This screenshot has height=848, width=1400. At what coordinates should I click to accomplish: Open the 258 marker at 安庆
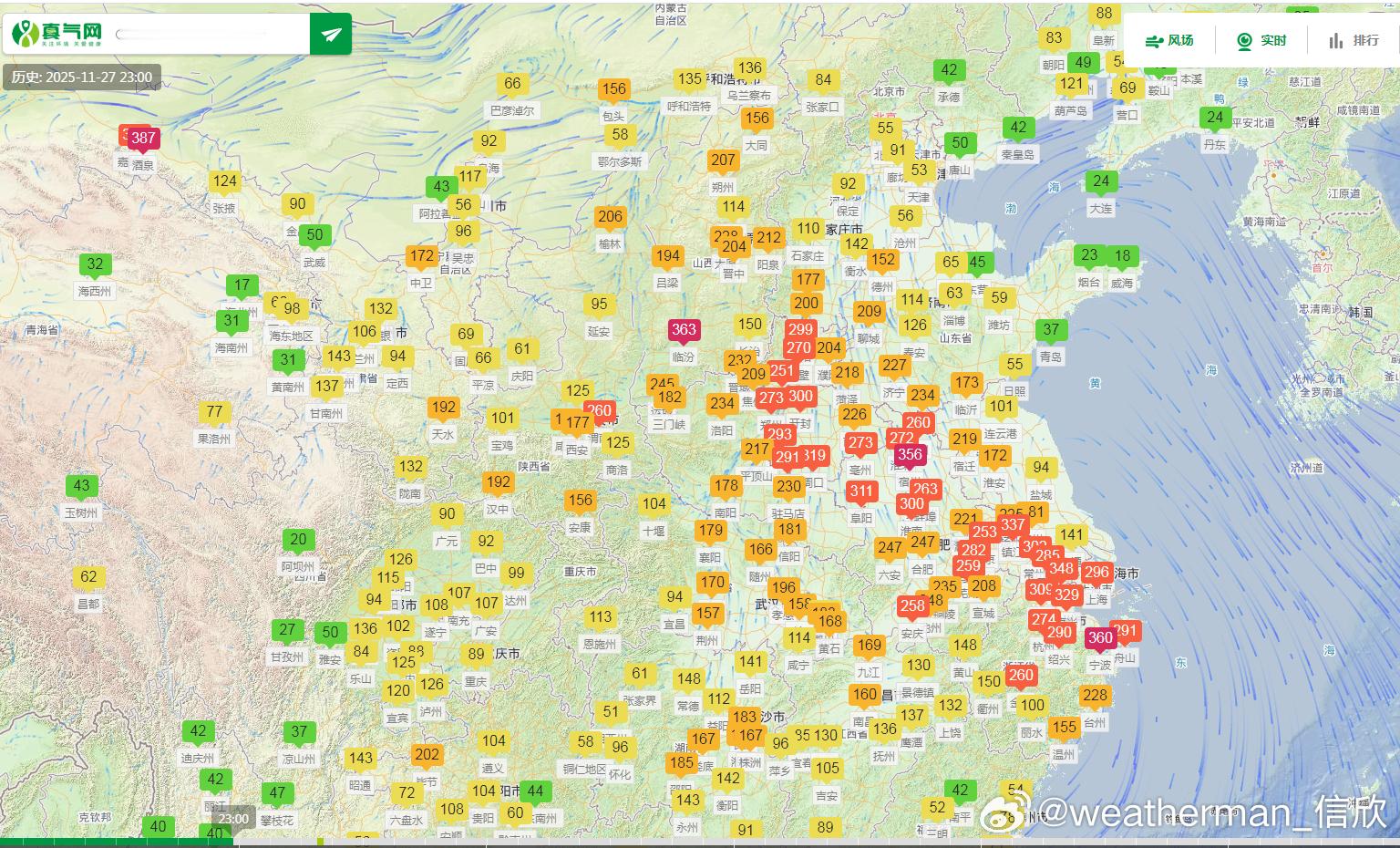coord(911,605)
